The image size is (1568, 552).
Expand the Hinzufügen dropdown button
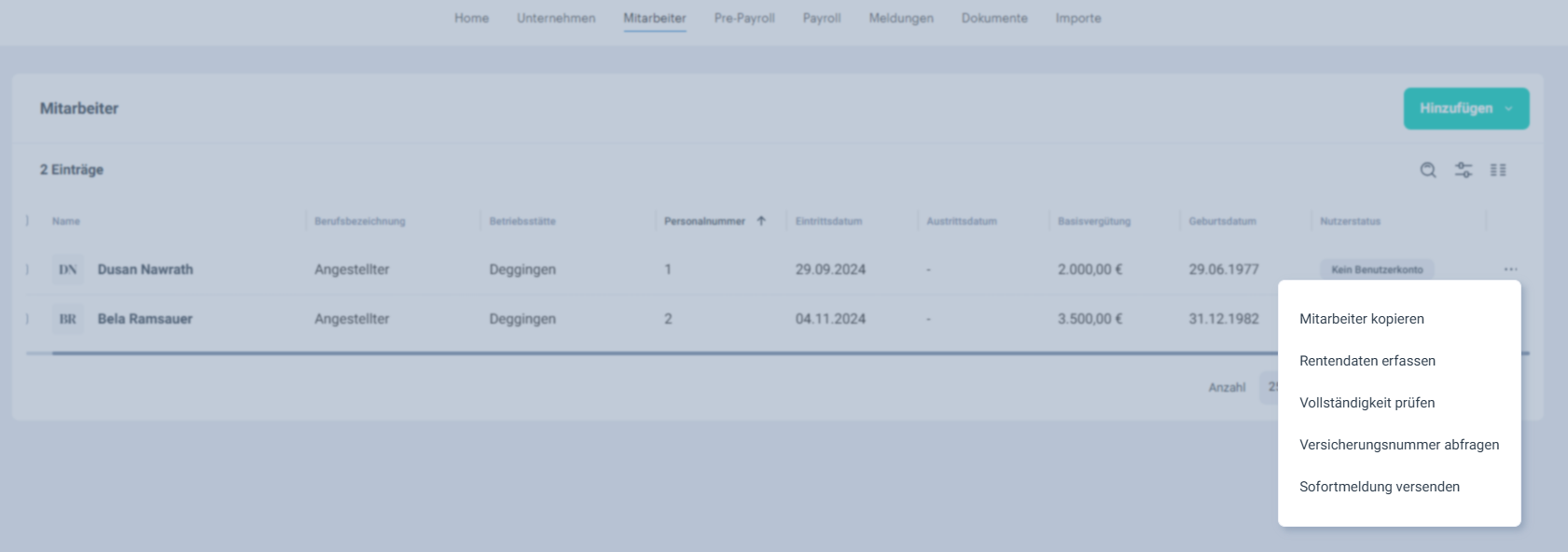coord(1466,108)
